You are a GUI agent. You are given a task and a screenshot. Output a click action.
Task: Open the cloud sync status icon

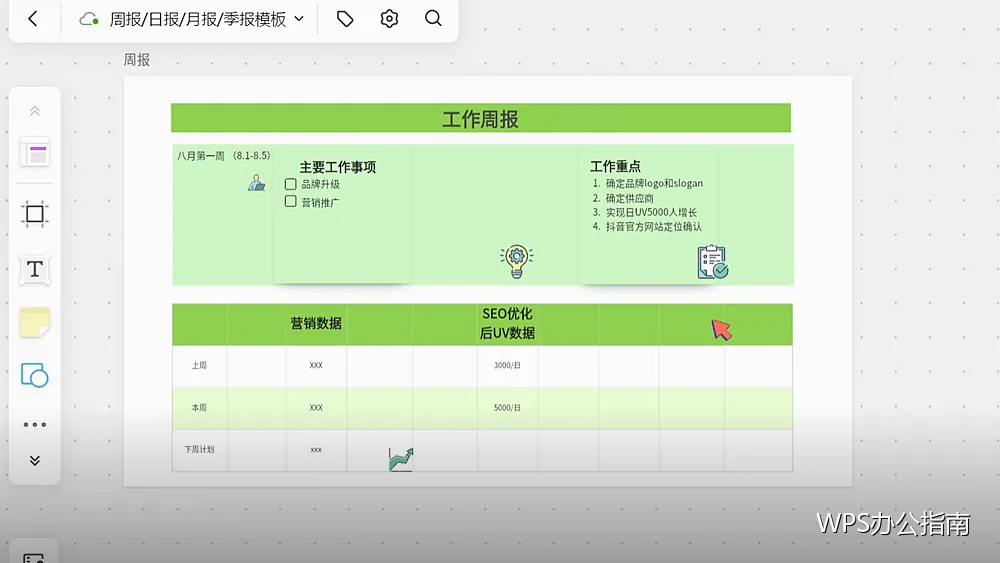[89, 19]
